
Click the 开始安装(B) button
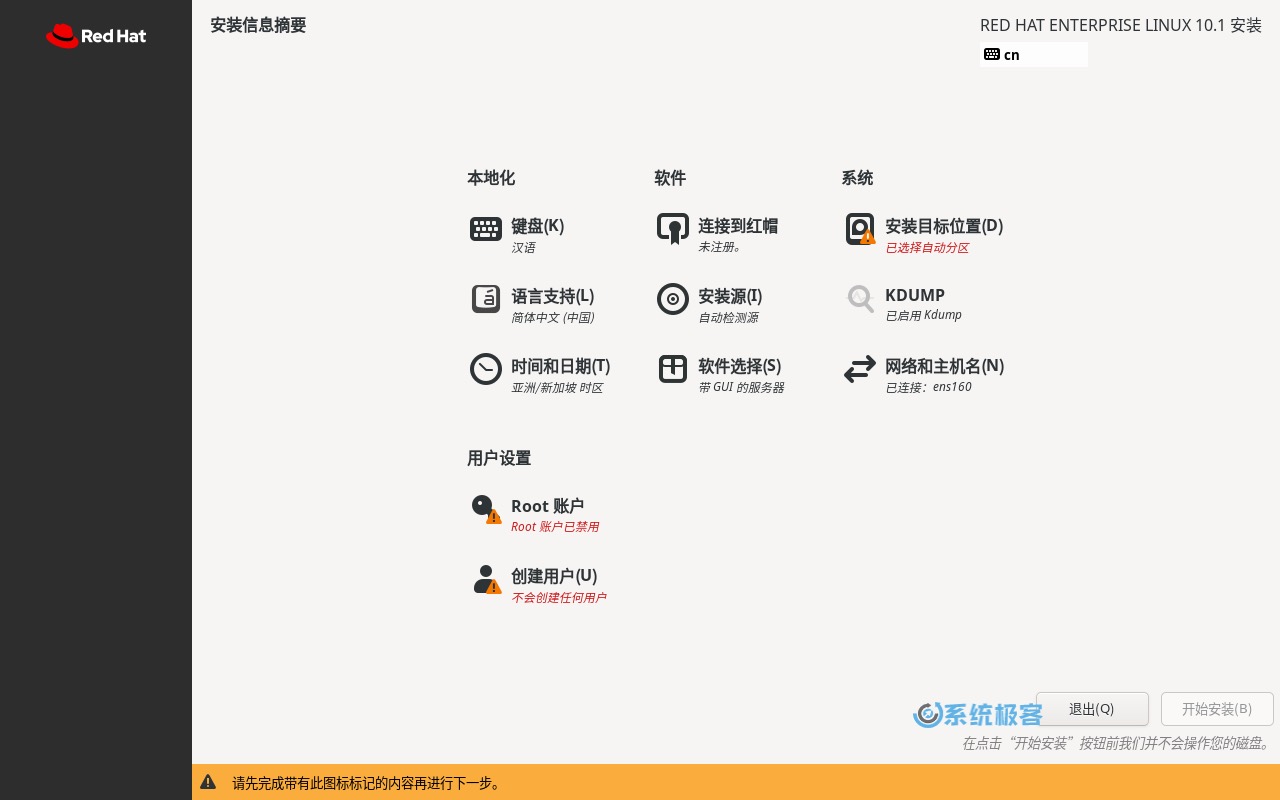click(x=1217, y=709)
